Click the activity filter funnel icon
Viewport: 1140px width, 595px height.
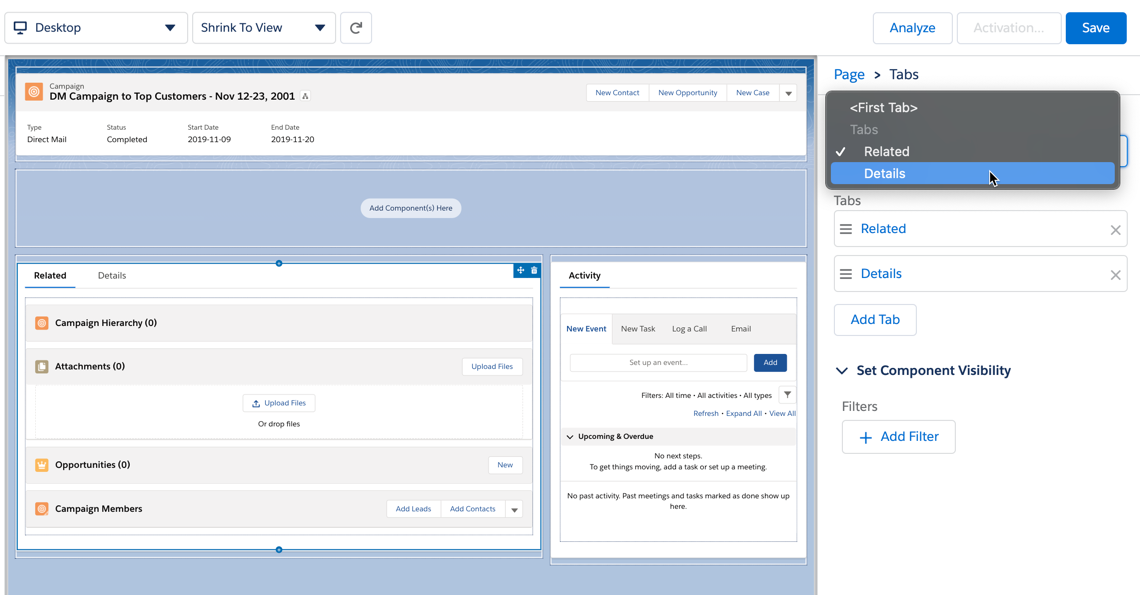(787, 395)
